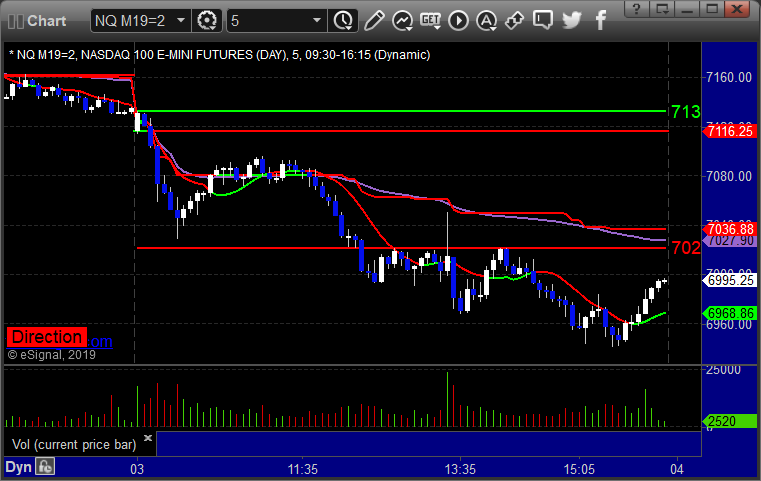Click the Chart window grip icon

pyautogui.click(x=16, y=21)
